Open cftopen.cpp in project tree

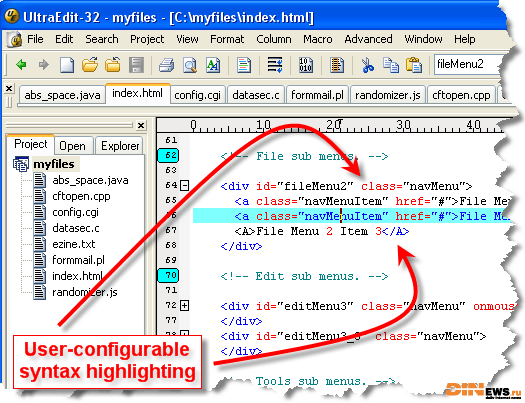81,196
